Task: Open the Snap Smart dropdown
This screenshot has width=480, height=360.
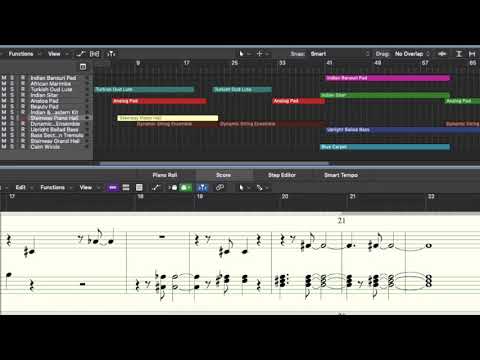Action: [340, 54]
